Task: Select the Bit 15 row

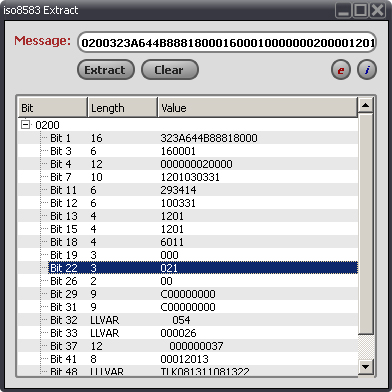Action: [188, 229]
